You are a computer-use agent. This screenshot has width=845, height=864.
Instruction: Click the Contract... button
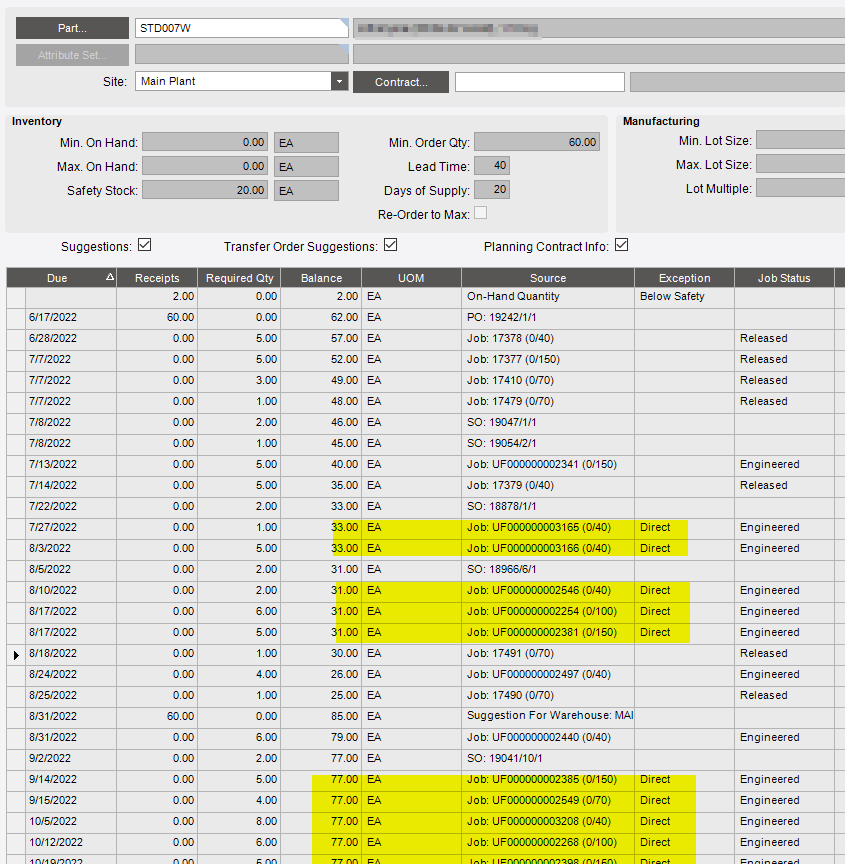coord(401,82)
